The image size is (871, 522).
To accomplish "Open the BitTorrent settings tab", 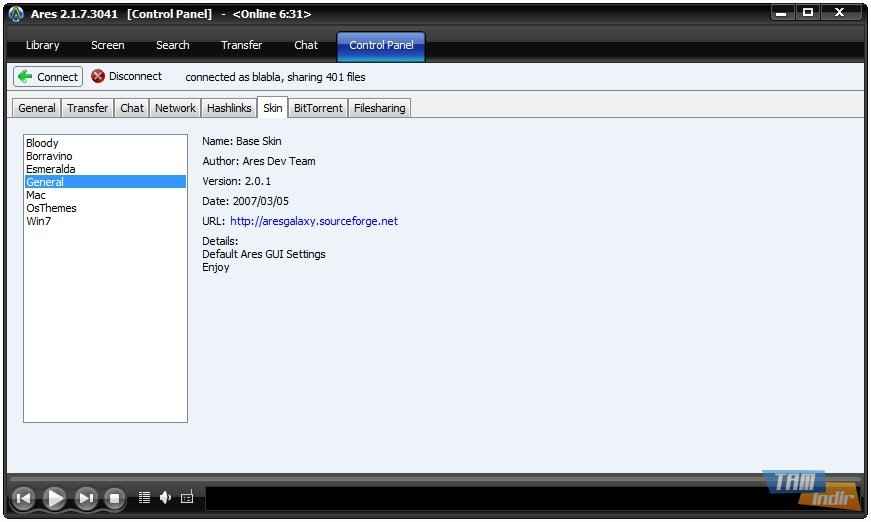I will point(318,108).
